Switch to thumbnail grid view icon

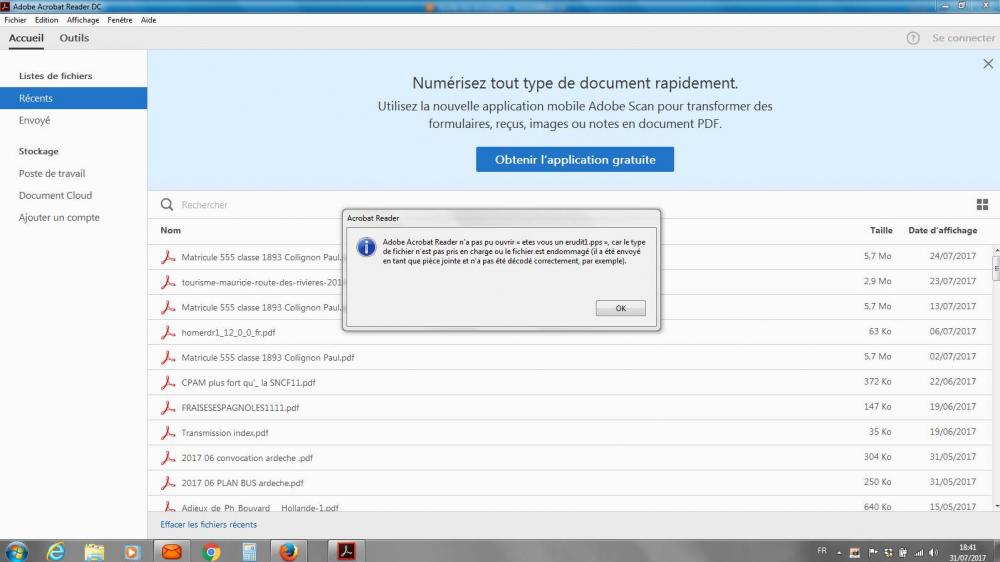pos(982,205)
